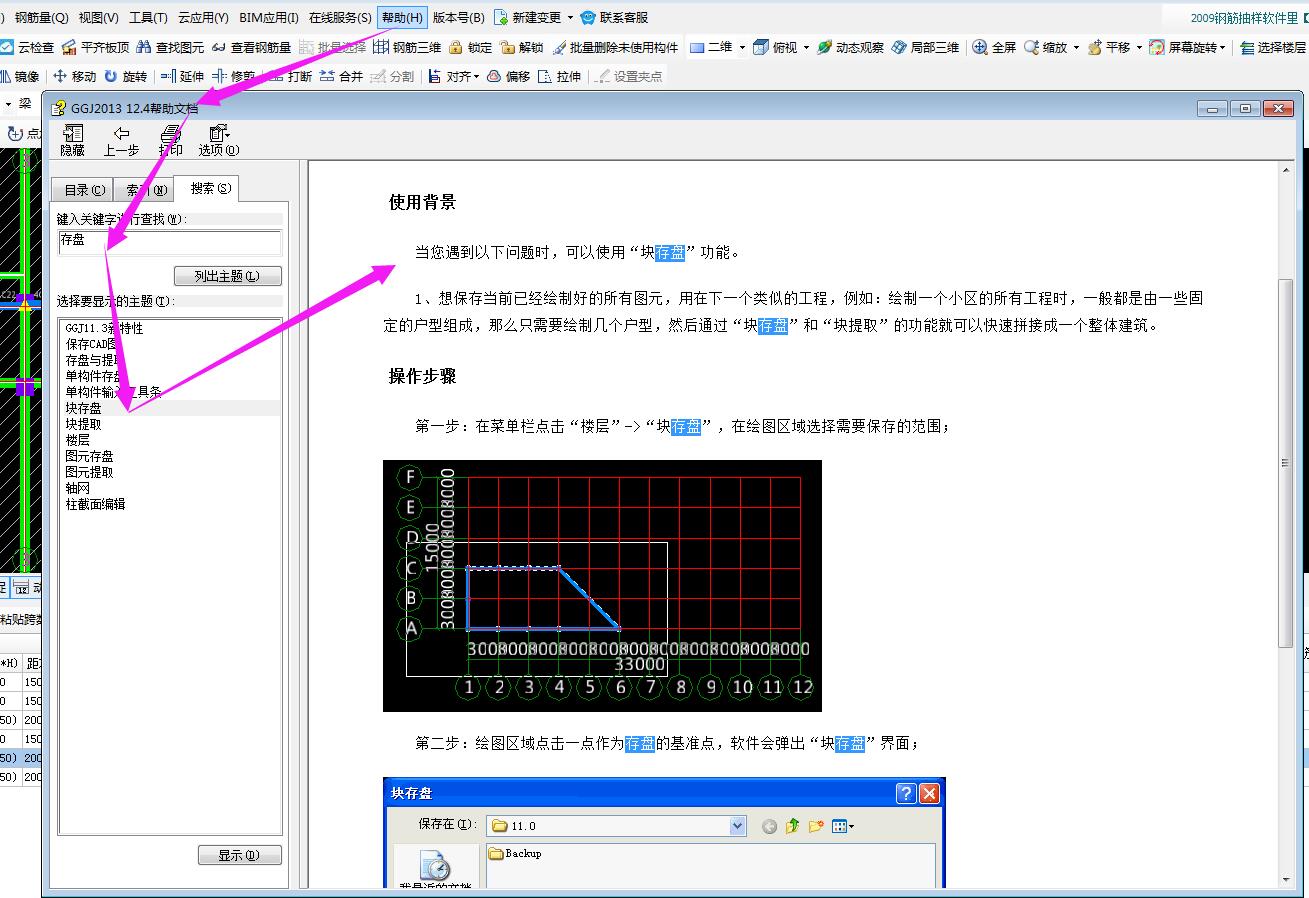Click the keyword search field containing 存盘
This screenshot has height=898, width=1309.
point(169,241)
